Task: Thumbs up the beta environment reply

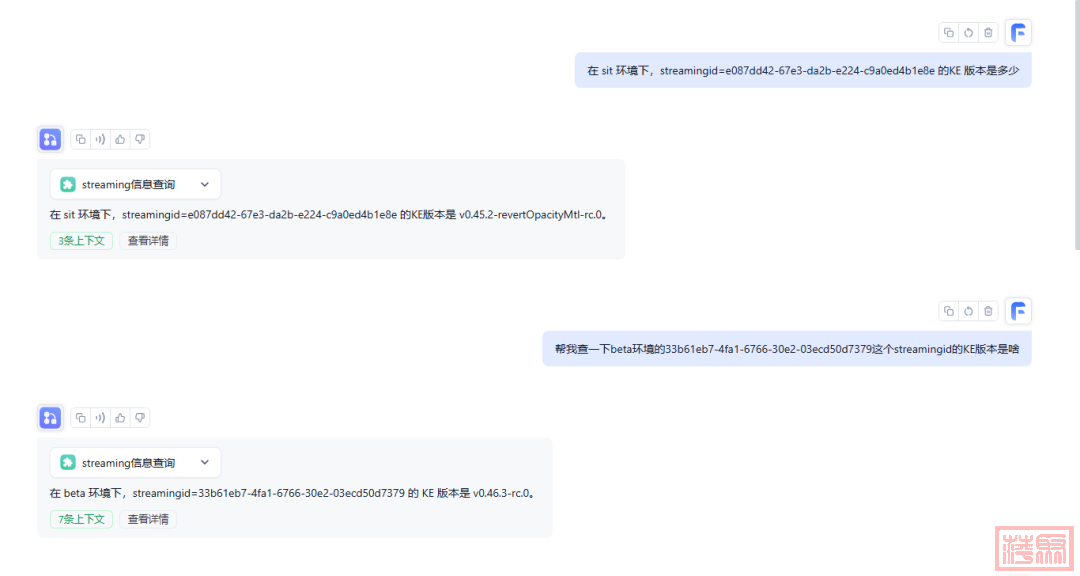Action: coord(120,418)
